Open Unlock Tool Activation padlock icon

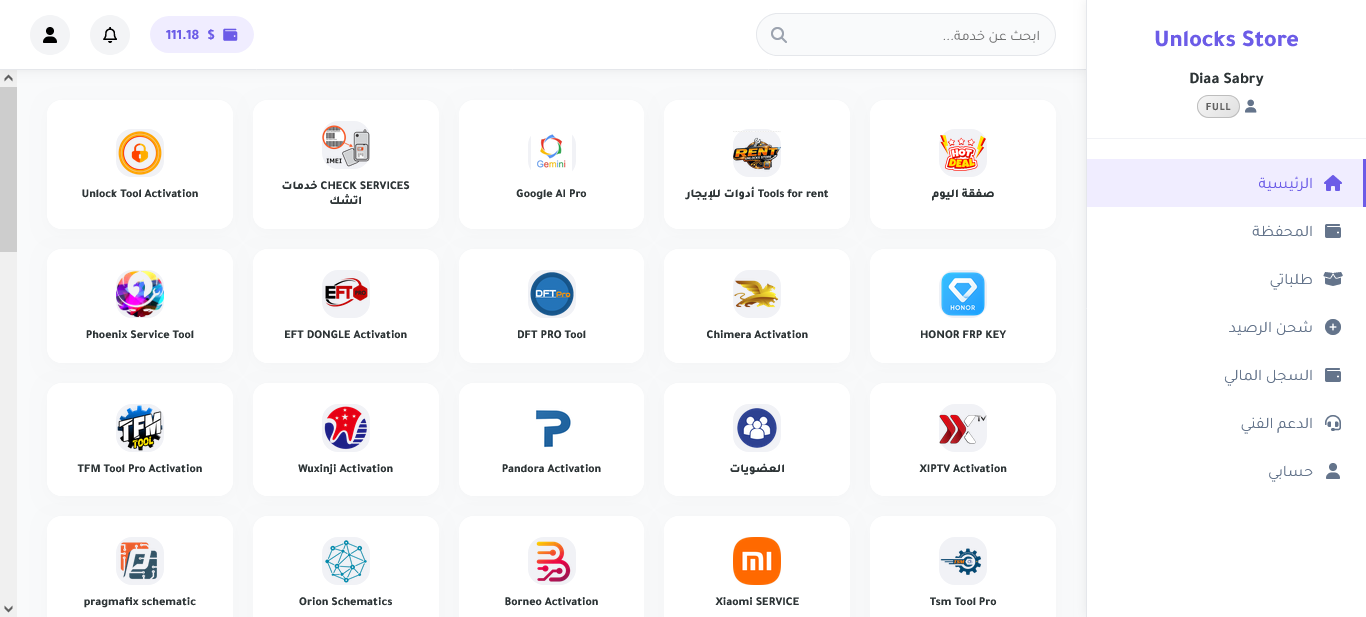click(140, 153)
